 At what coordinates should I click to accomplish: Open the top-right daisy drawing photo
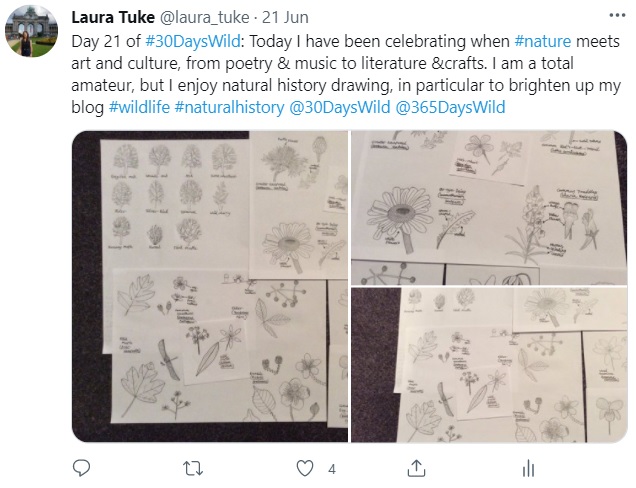coord(489,208)
